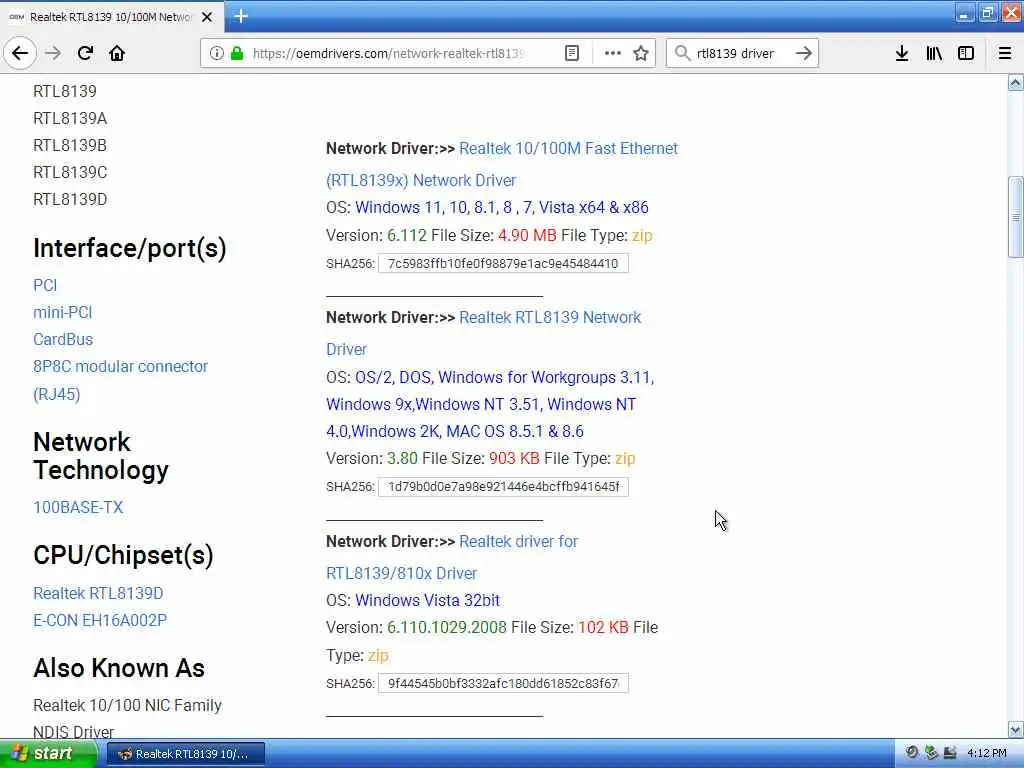Toggle the sidebar view icon
The height and width of the screenshot is (768, 1024).
coord(966,53)
